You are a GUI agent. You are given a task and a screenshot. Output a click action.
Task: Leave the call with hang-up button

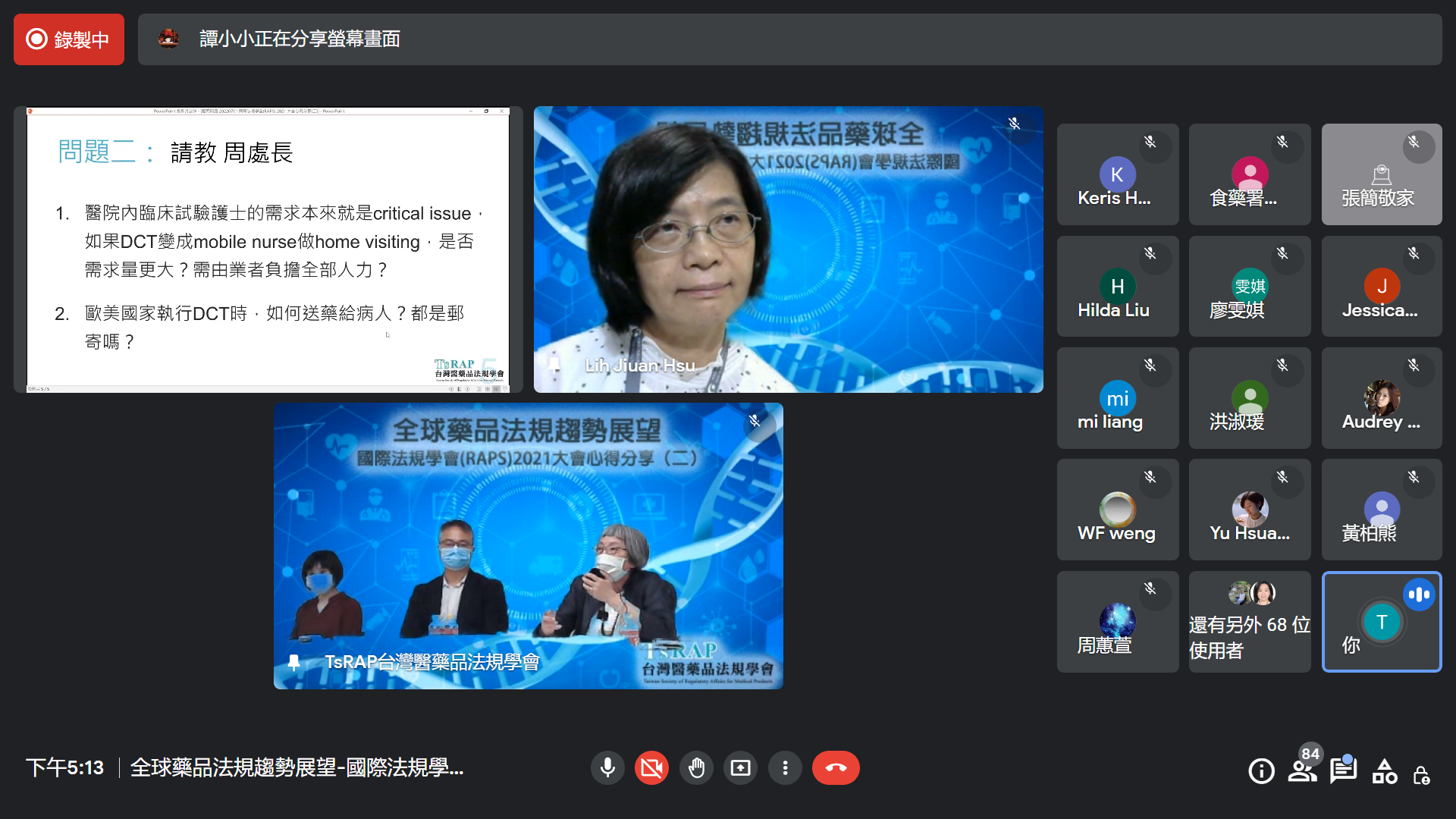click(836, 768)
